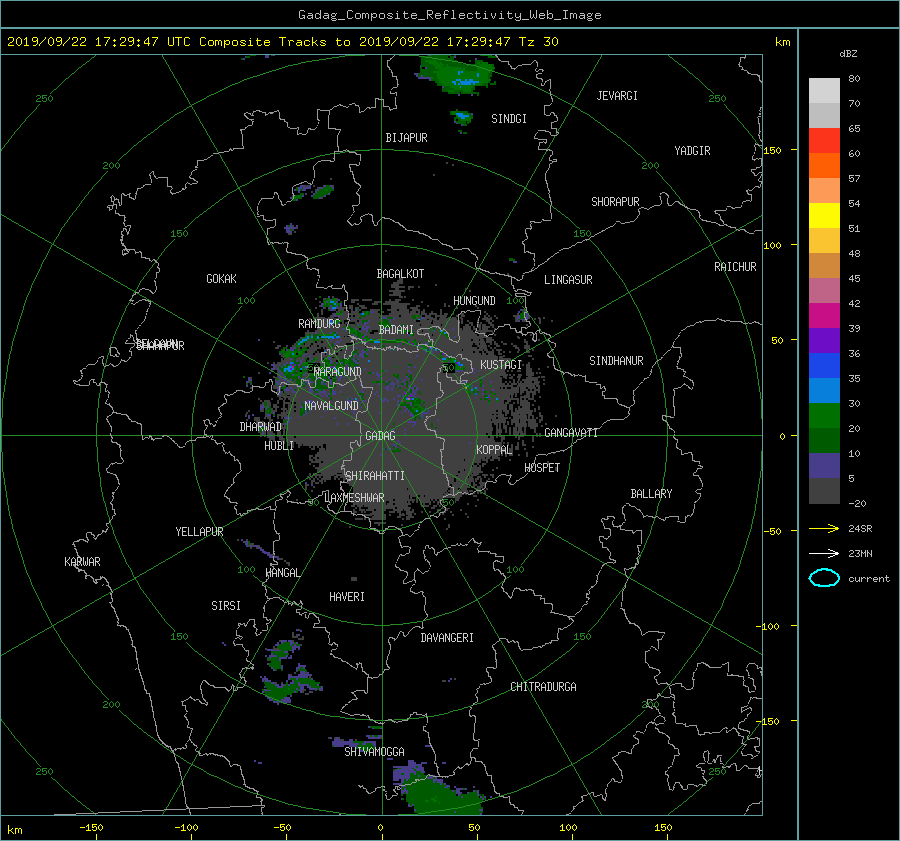Click the white 80 dBZ legend swatch
This screenshot has height=841, width=900.
pyautogui.click(x=824, y=90)
